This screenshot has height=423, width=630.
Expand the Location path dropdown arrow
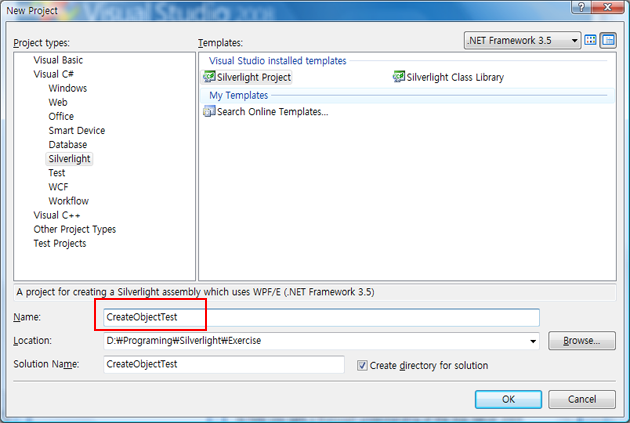[533, 341]
